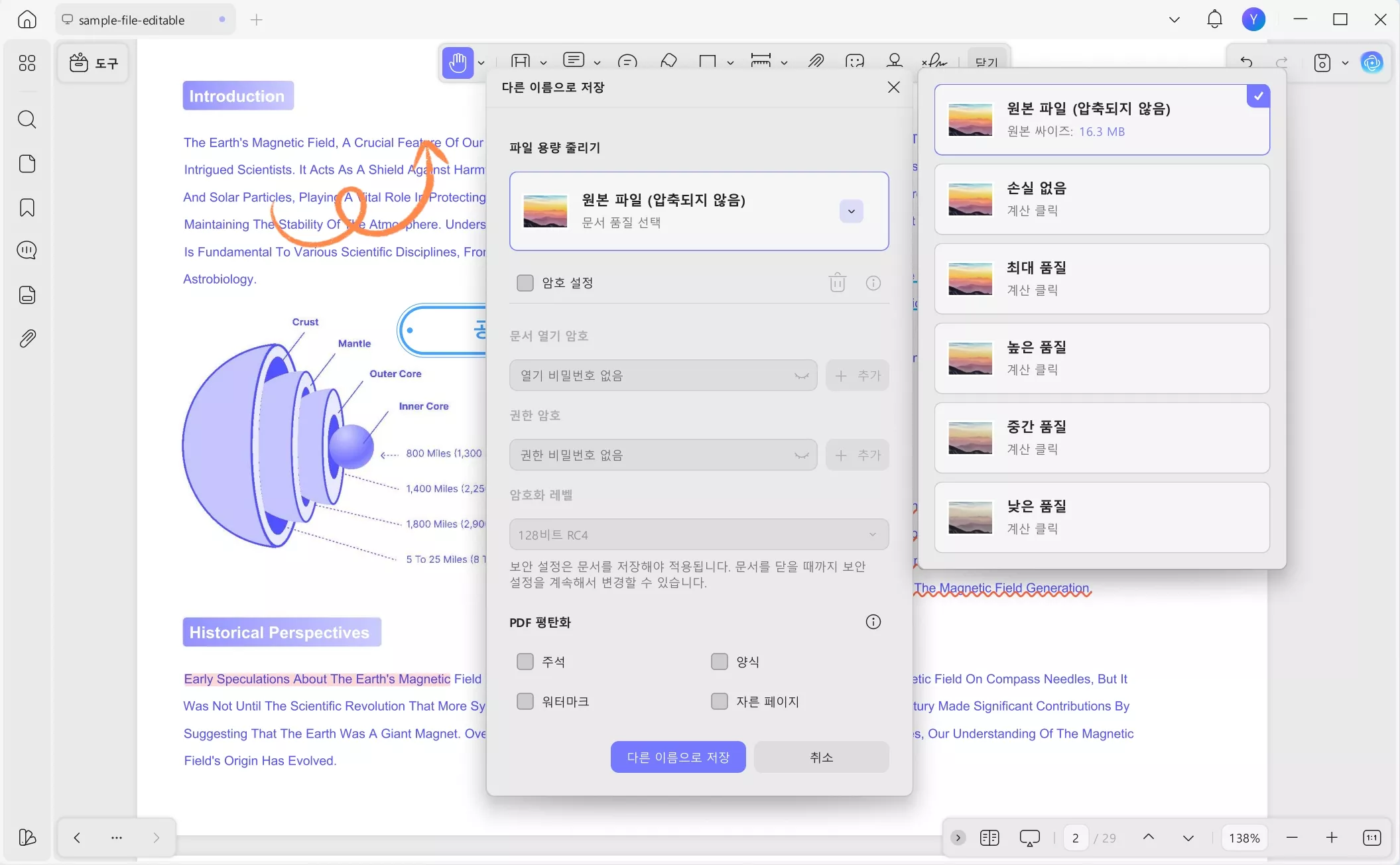The width and height of the screenshot is (1400, 865).
Task: Open the 암호화 레벨 dropdown showing 128비트 RC4
Action: (698, 534)
